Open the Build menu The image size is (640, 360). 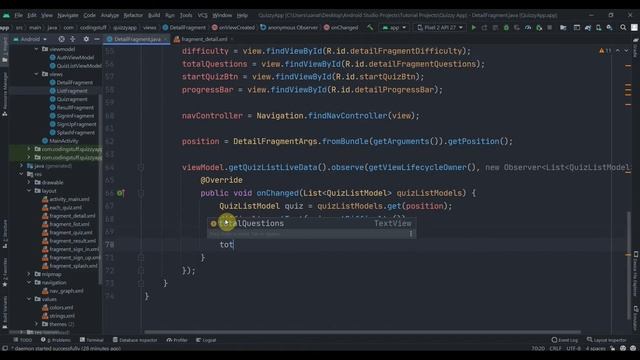(154, 15)
